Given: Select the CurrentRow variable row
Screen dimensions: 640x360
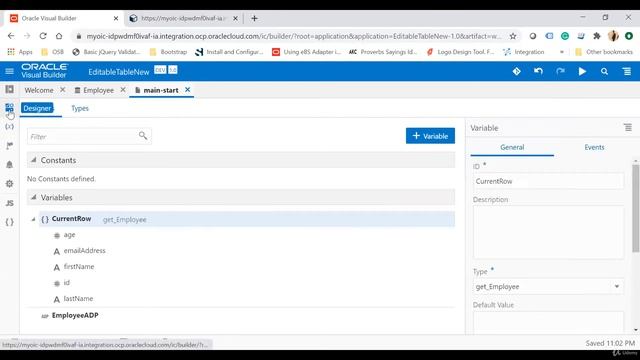Looking at the screenshot, I should pos(247,219).
